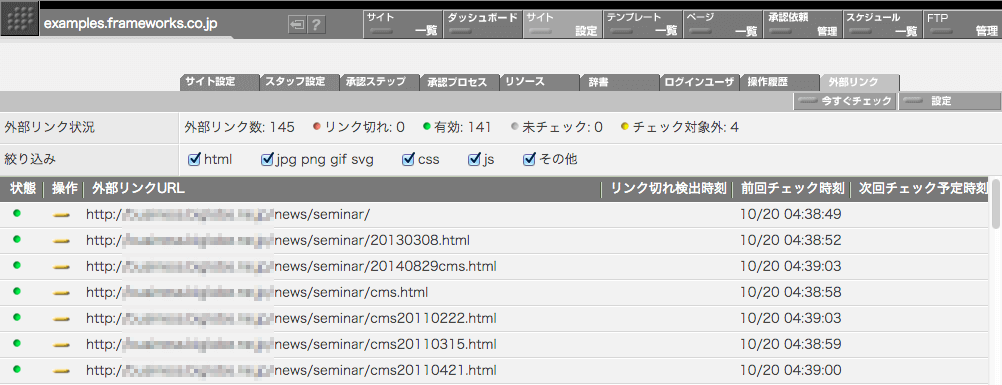Screen dimensions: 1002x385
Task: Open the help question mark icon
Action: (x=317, y=25)
